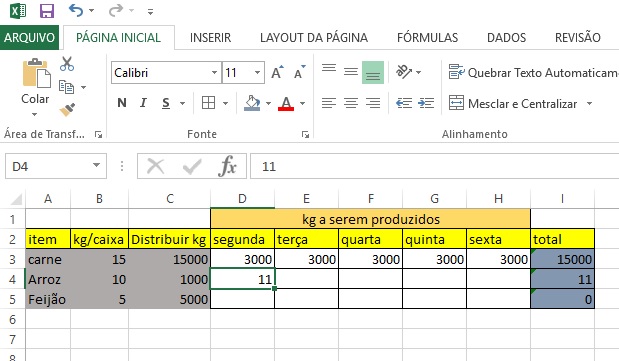This screenshot has height=361, width=619.
Task: Click the merged cell kg a serem produzidos
Action: [370, 219]
